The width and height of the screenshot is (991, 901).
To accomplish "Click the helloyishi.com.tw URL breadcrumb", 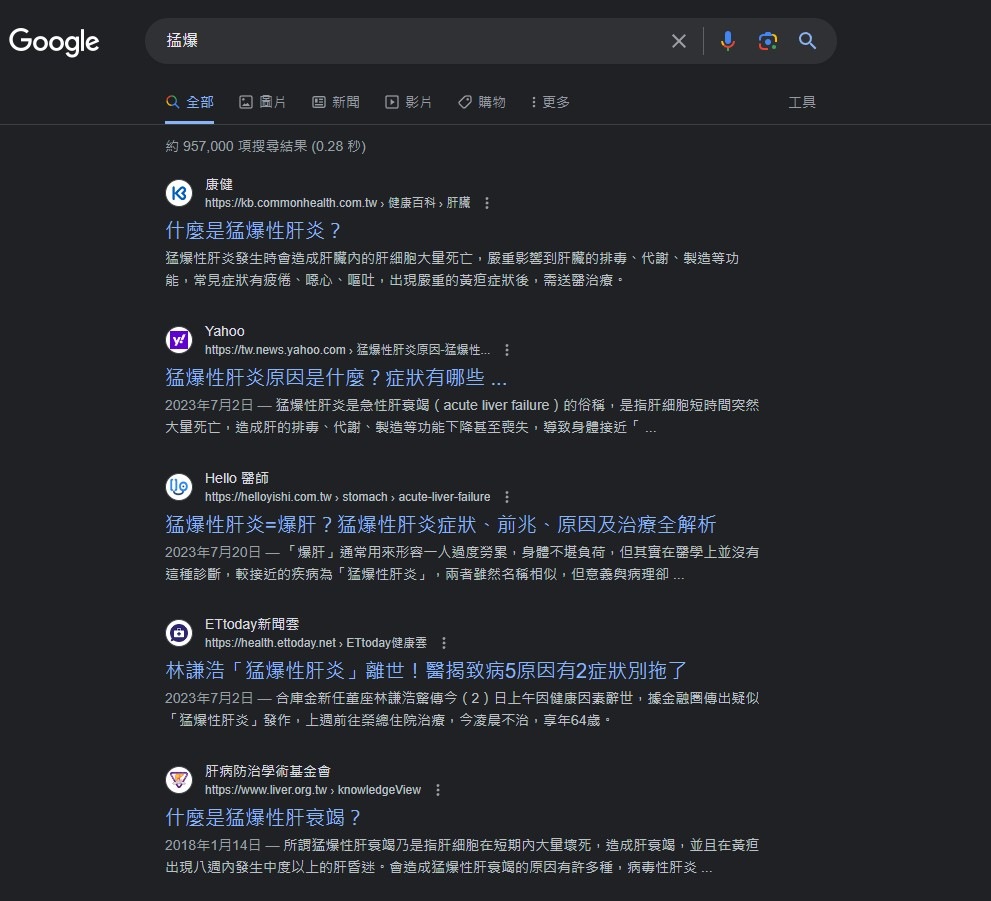I will (347, 497).
